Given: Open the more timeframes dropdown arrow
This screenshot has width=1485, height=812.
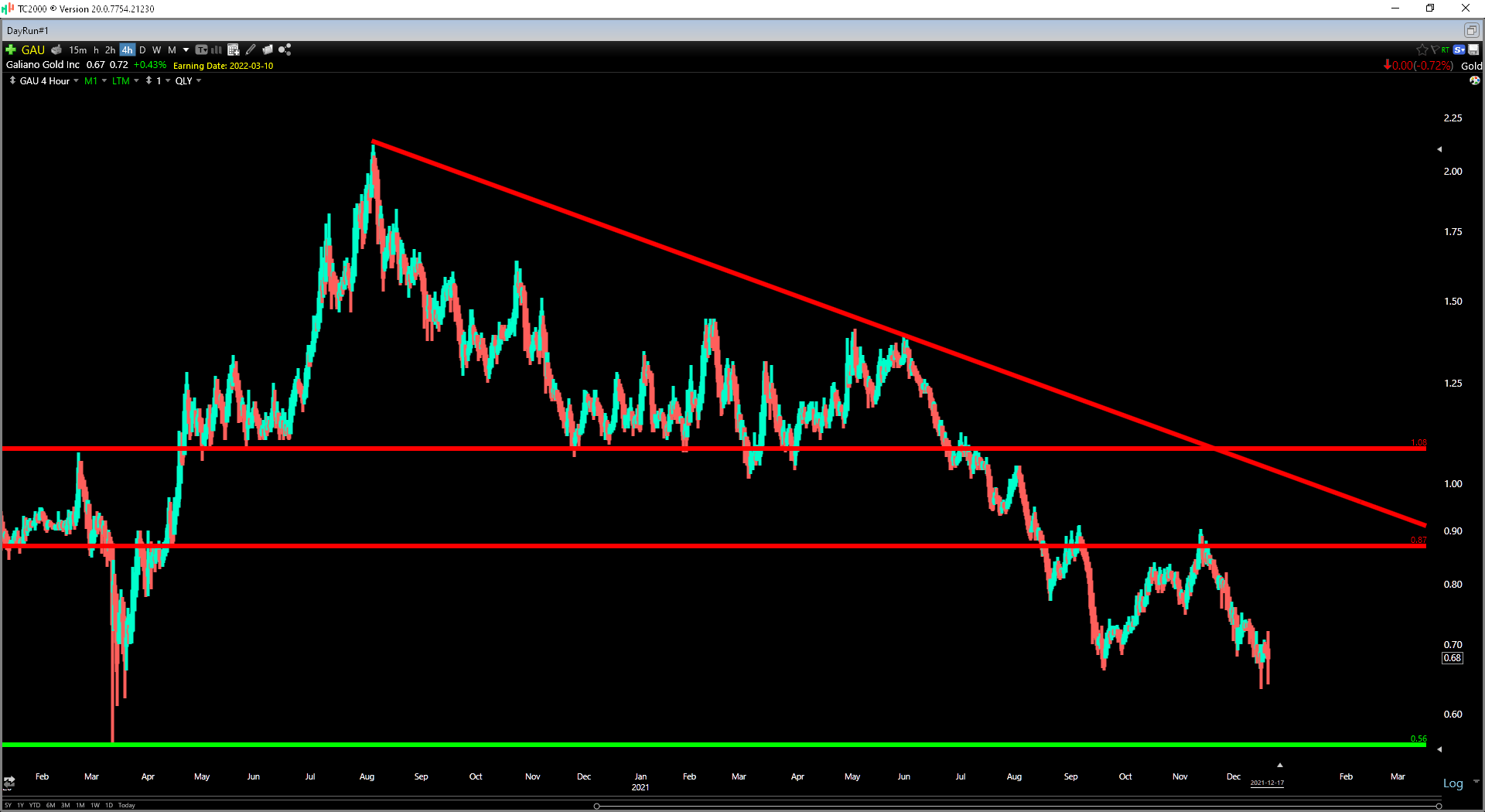Looking at the screenshot, I should [186, 49].
